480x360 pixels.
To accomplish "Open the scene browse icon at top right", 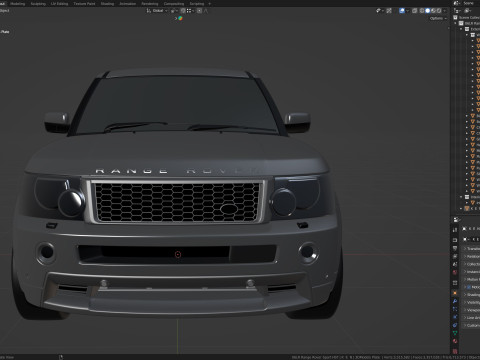I will pyautogui.click(x=457, y=3).
